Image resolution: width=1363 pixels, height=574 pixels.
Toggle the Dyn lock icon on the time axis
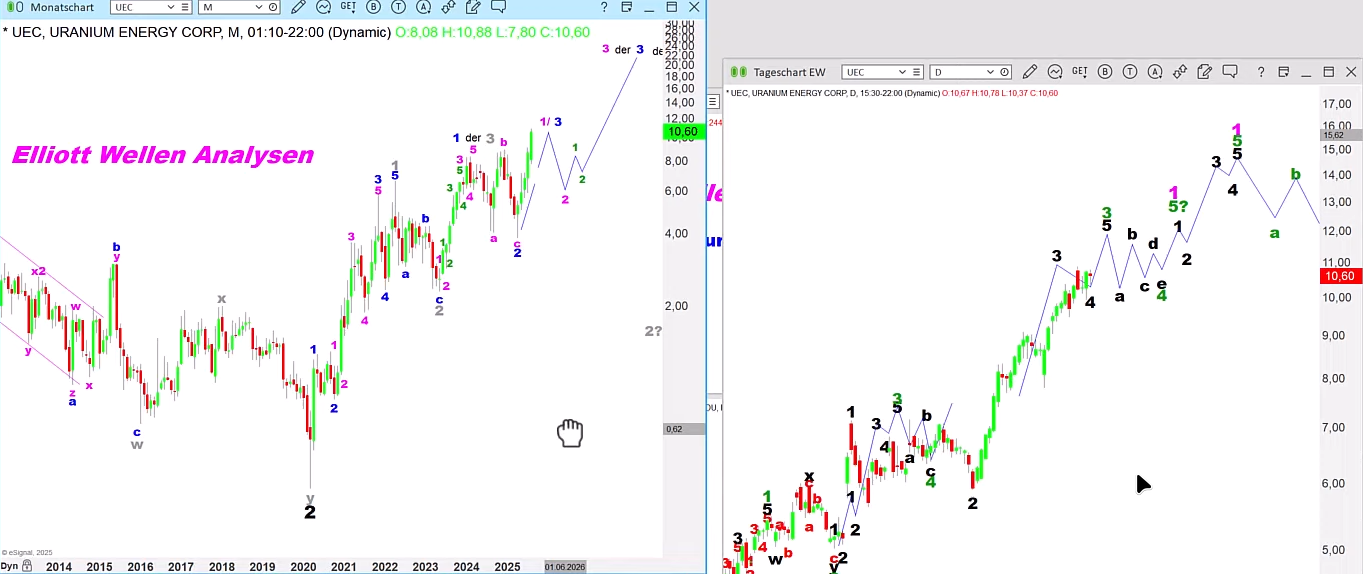tap(26, 566)
